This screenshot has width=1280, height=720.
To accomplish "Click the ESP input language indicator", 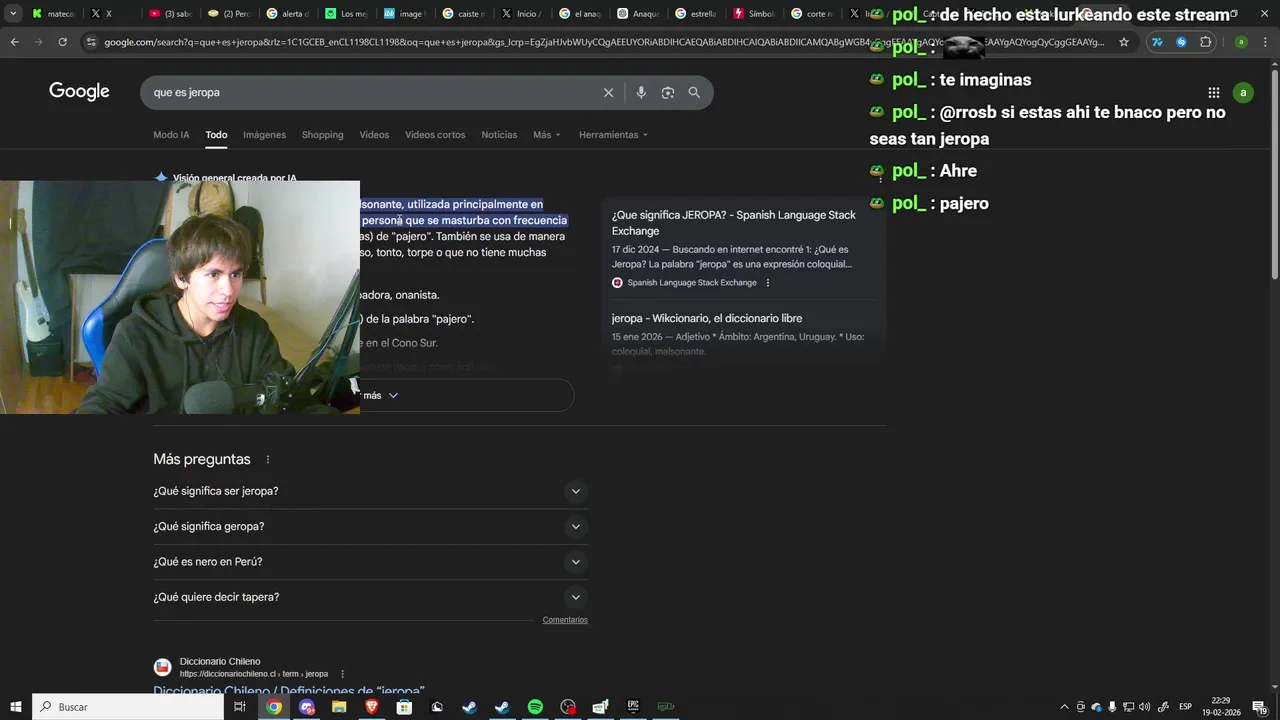I will (1186, 707).
